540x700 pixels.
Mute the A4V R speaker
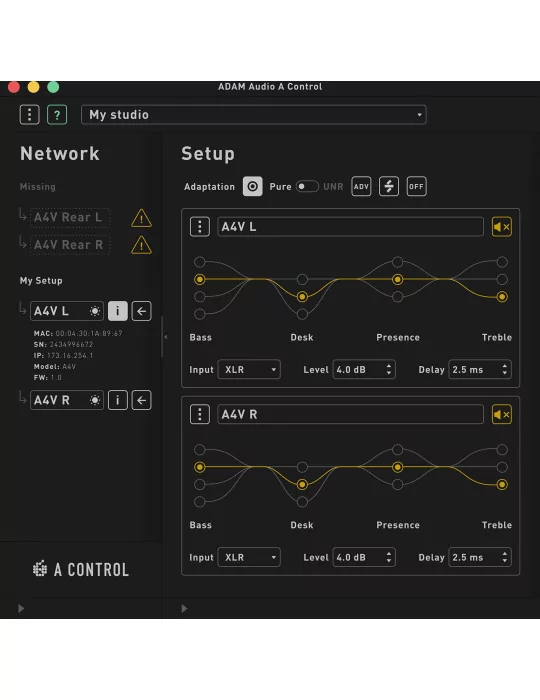tap(502, 415)
